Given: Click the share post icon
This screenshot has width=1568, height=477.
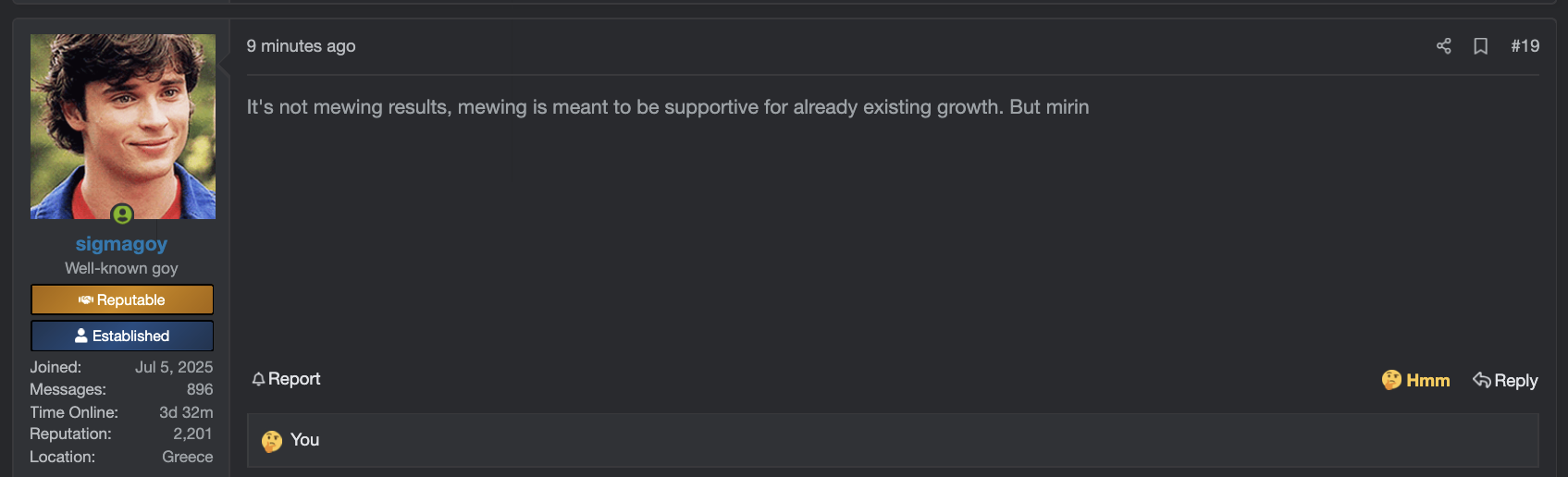Looking at the screenshot, I should pos(1443,46).
